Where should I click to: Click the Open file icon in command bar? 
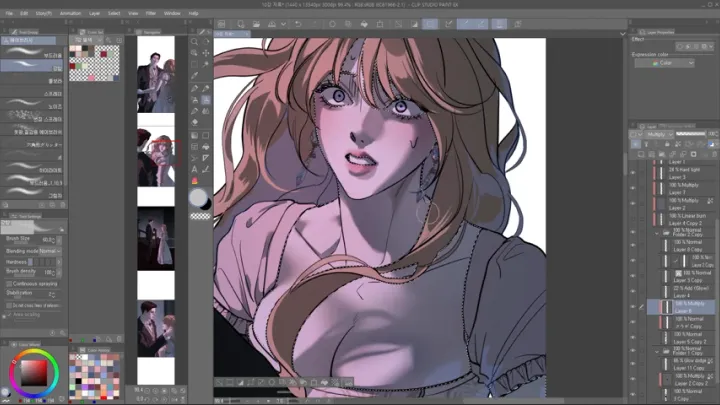click(256, 24)
